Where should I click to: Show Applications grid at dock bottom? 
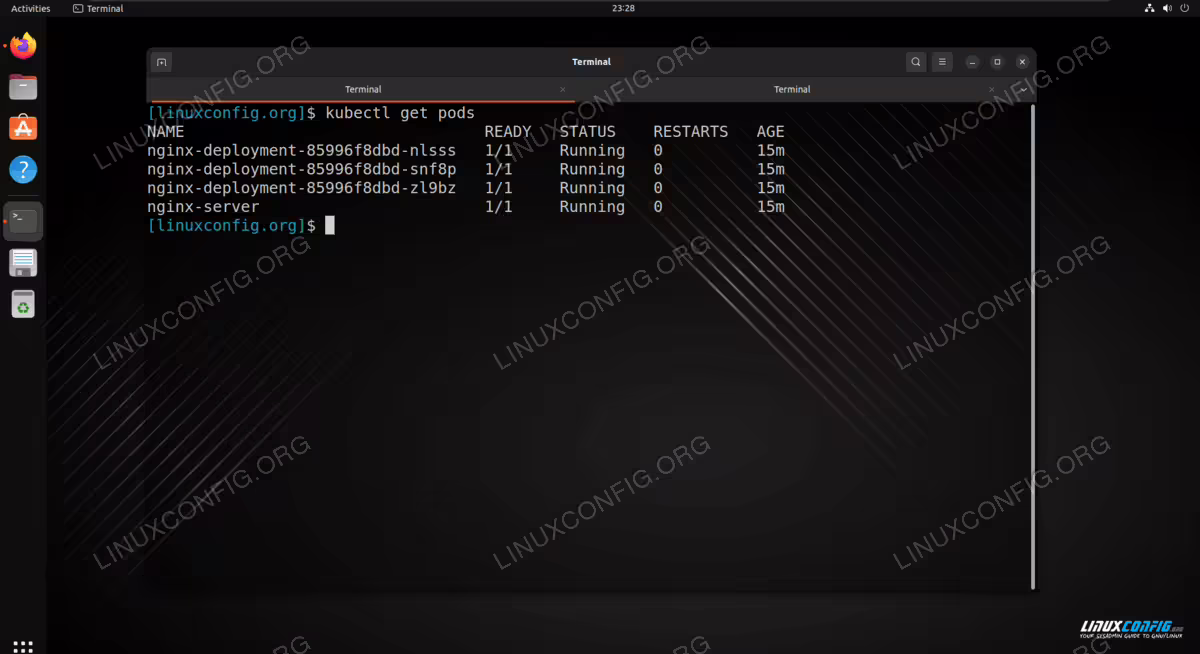(23, 647)
